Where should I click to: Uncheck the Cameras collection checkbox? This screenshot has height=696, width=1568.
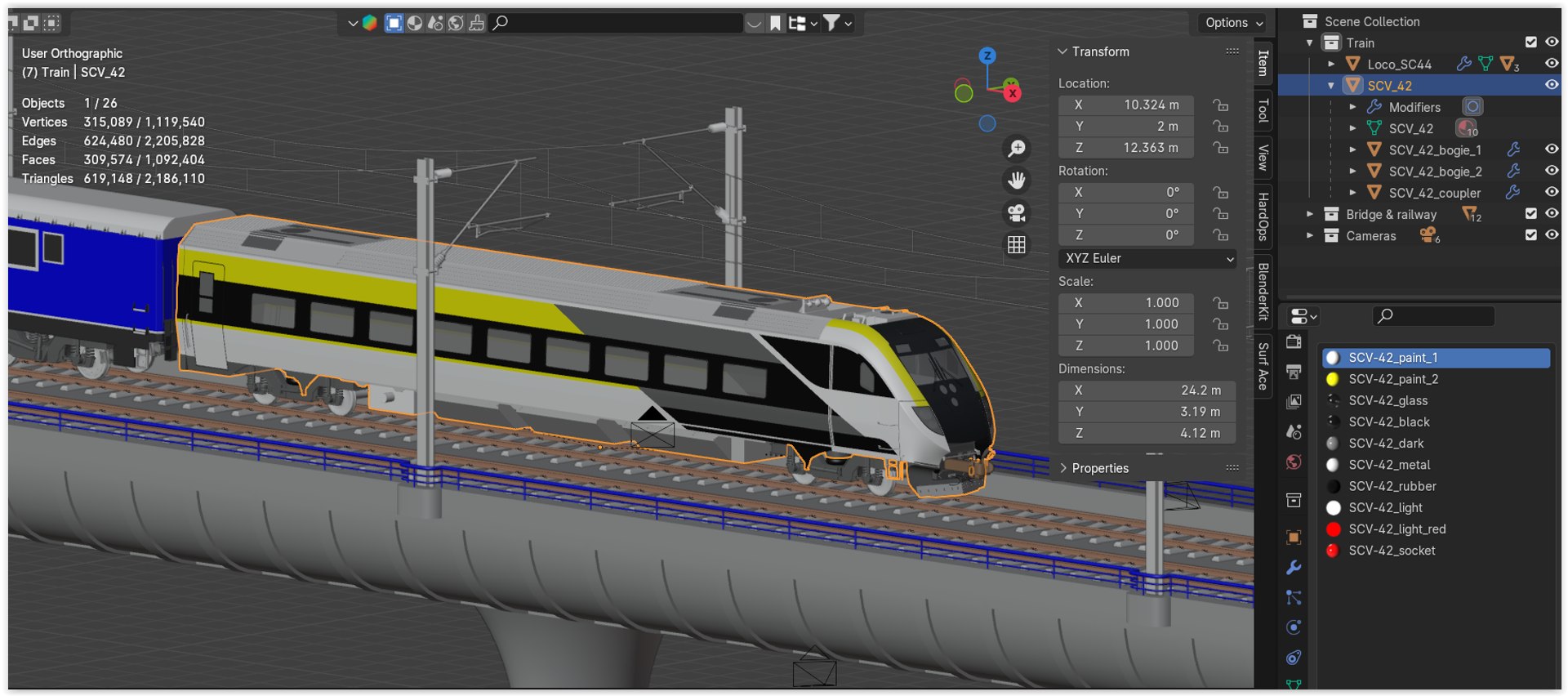coord(1531,235)
